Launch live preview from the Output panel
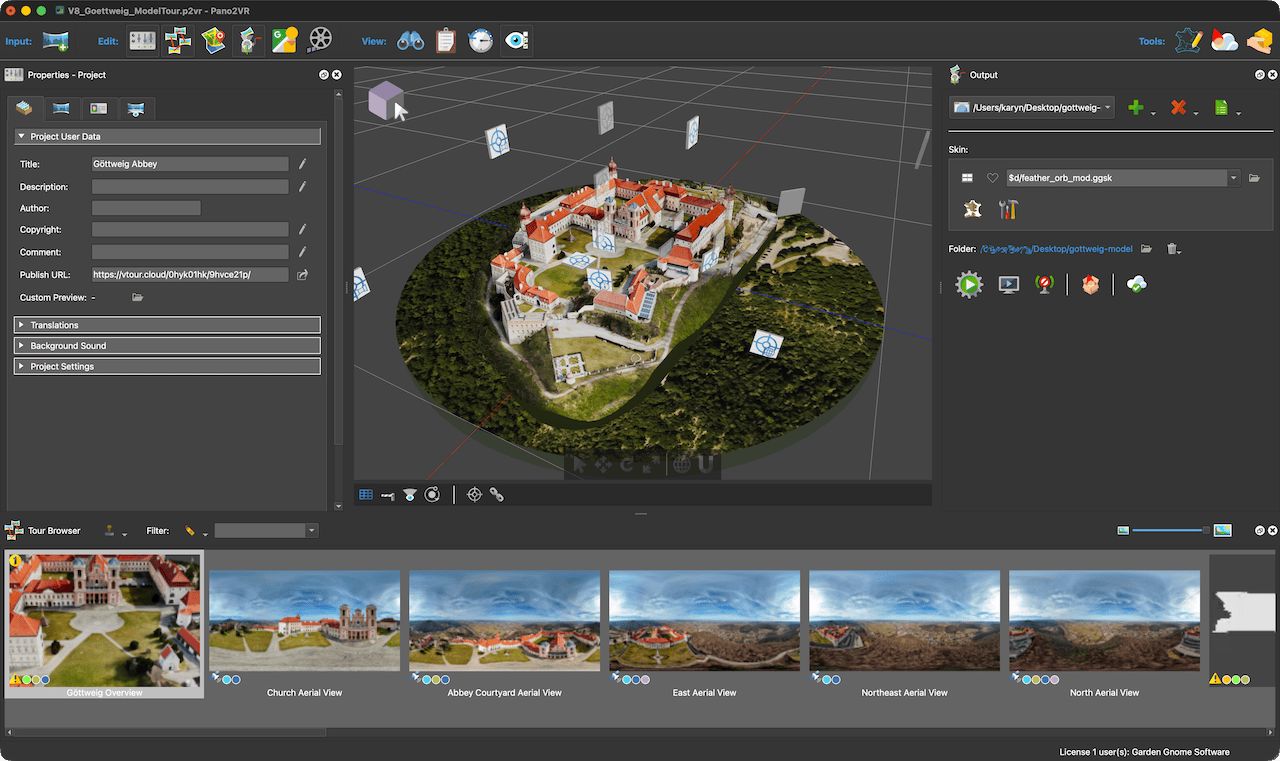Viewport: 1280px width, 761px height. (x=1009, y=284)
